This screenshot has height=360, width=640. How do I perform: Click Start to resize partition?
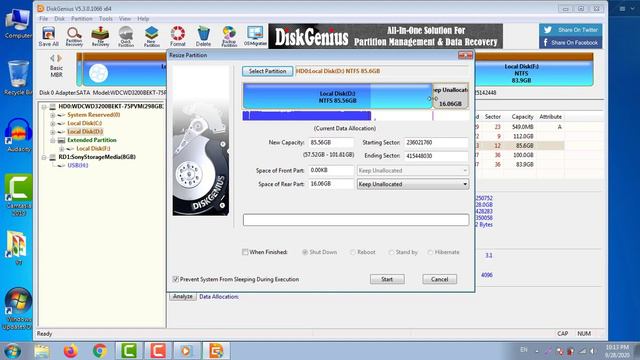[387, 279]
